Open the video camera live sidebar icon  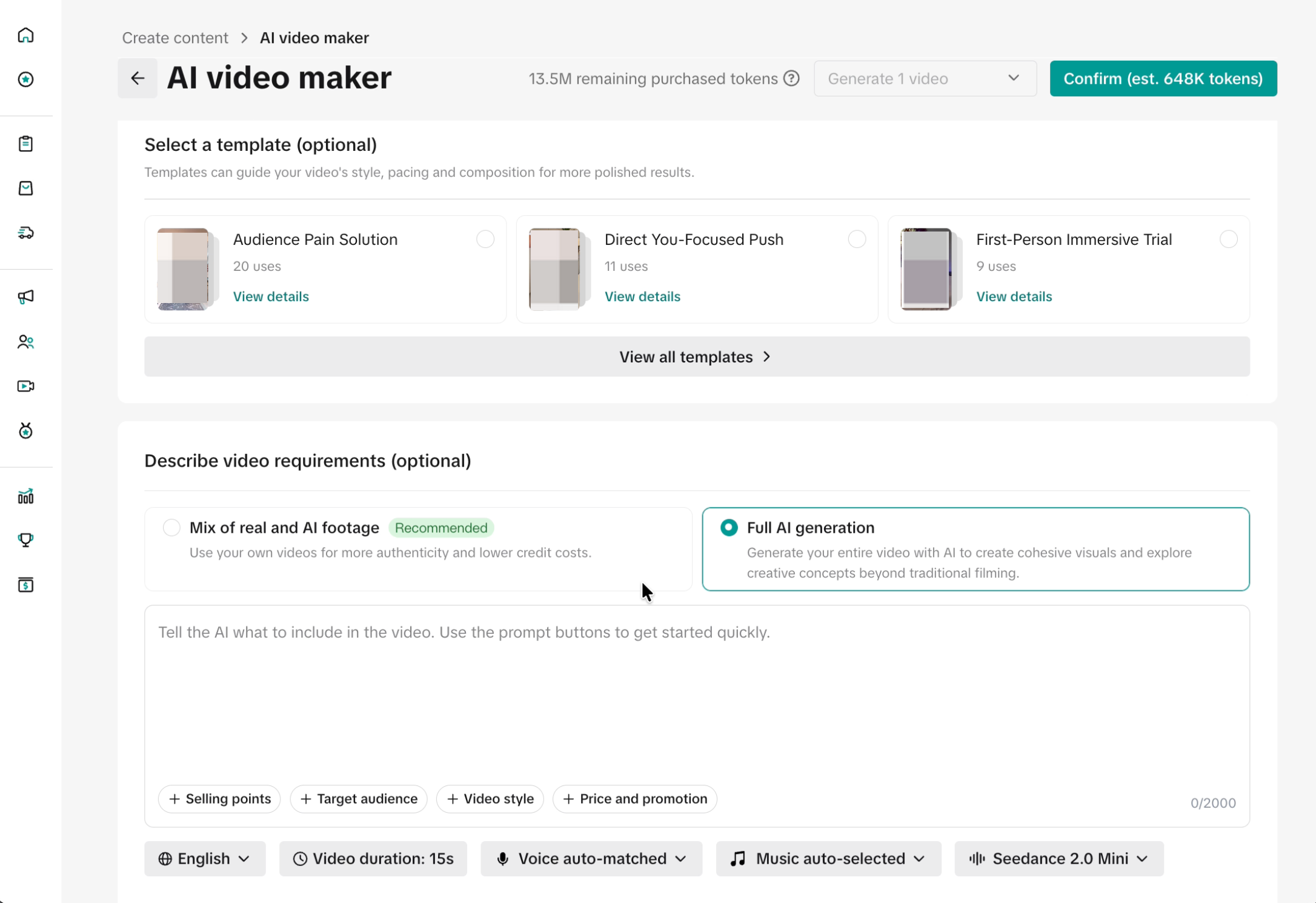25,386
